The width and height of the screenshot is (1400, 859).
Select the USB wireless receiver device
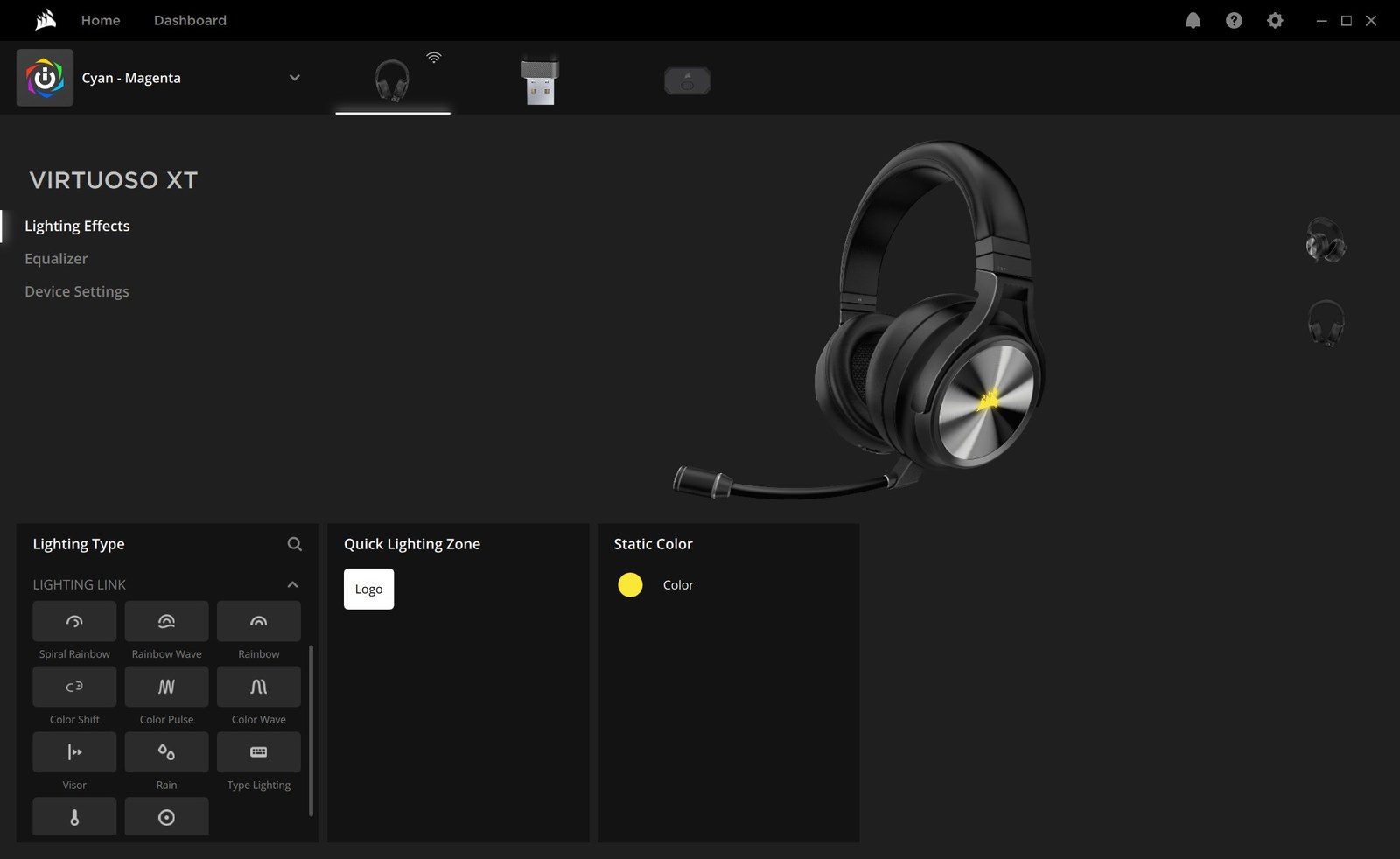pos(540,80)
